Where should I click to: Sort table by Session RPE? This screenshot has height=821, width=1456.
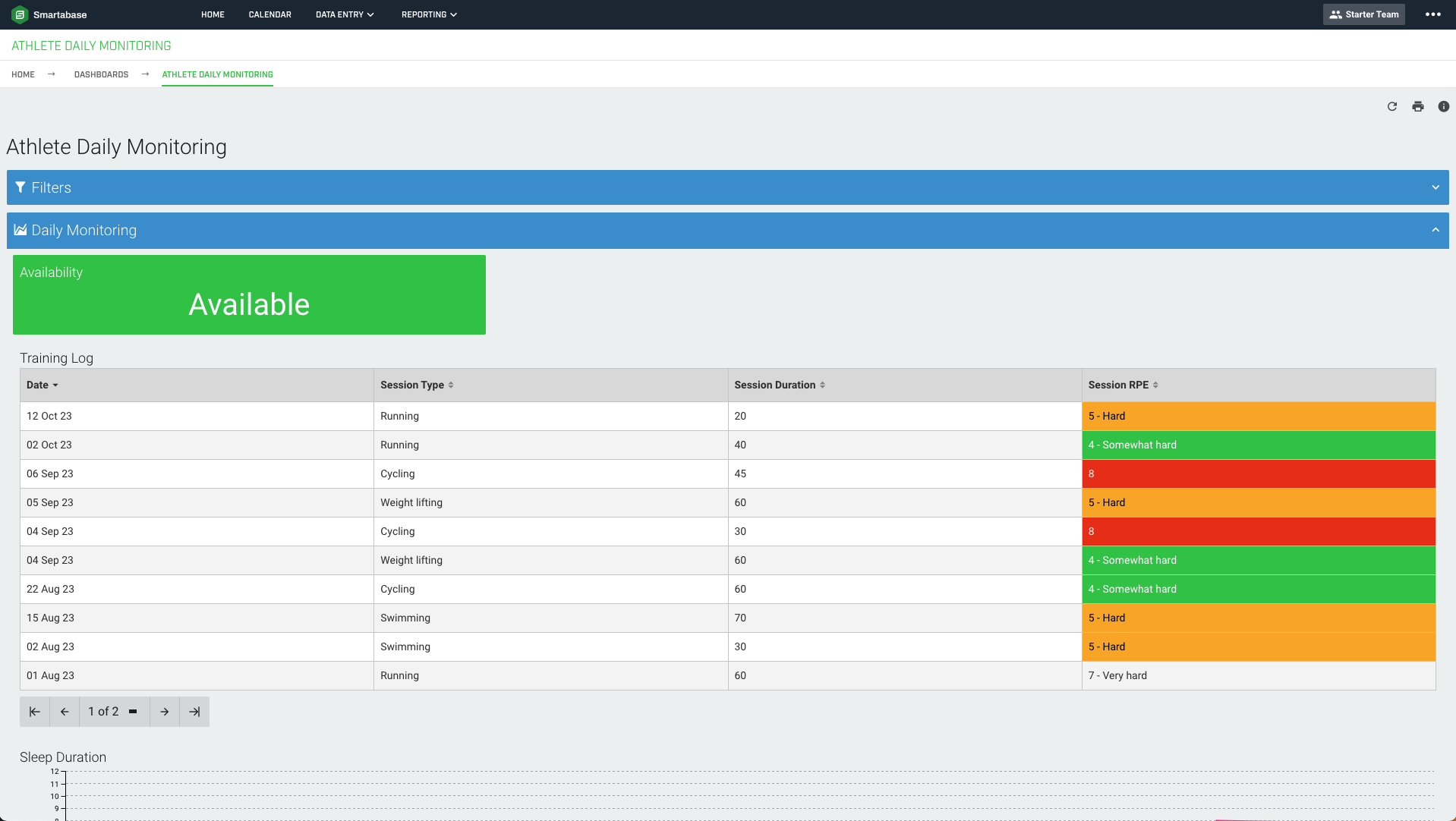click(1123, 385)
